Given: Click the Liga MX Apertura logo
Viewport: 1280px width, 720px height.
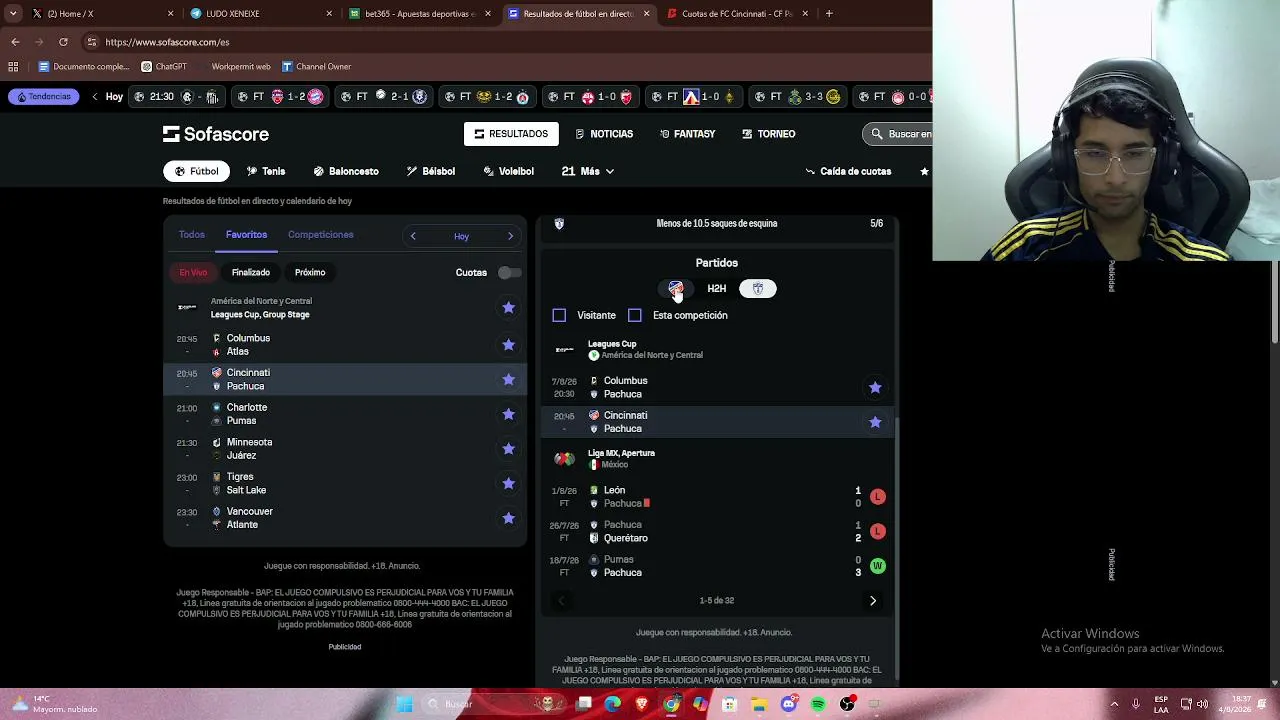Looking at the screenshot, I should pyautogui.click(x=565, y=459).
